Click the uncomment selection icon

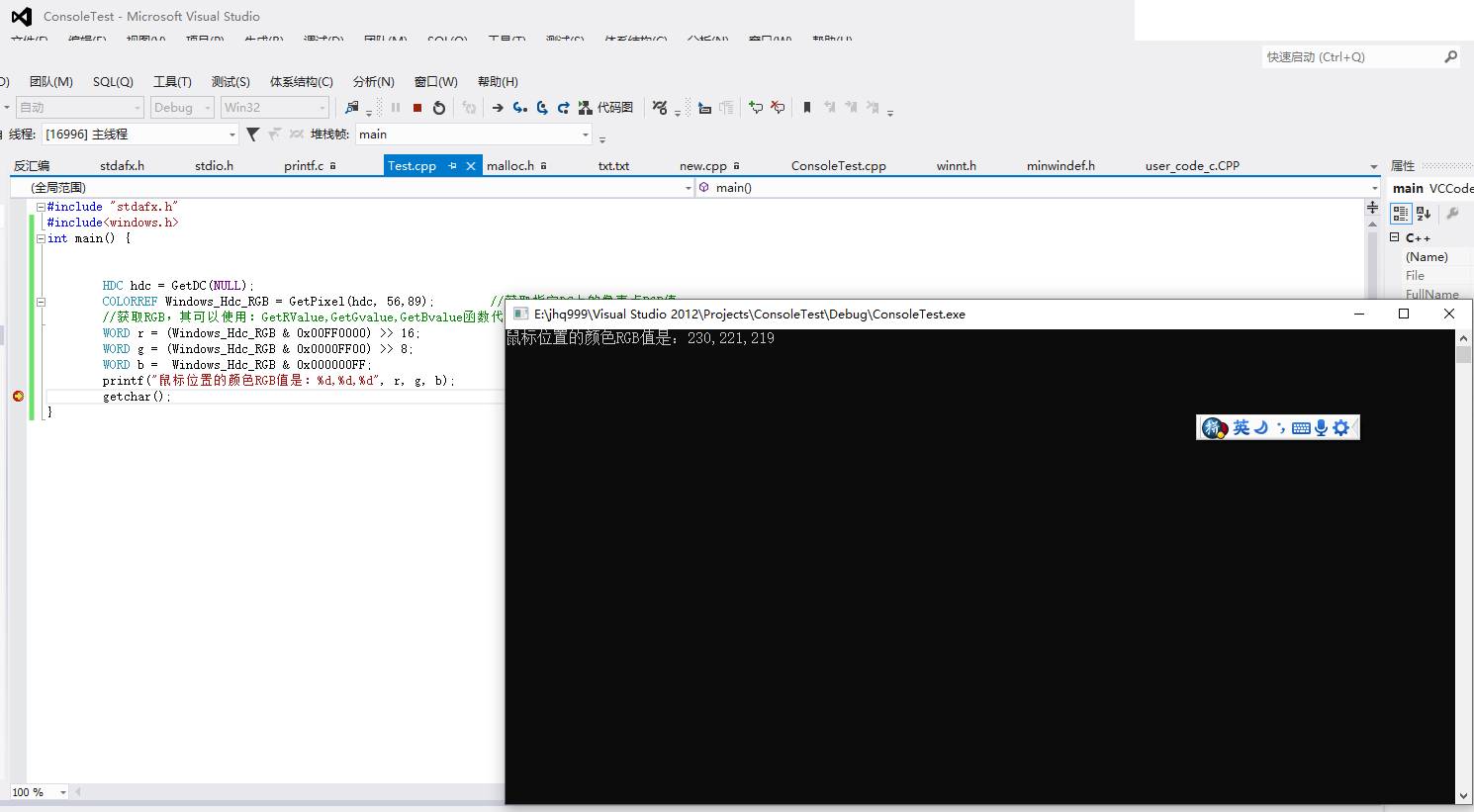pyautogui.click(x=778, y=108)
